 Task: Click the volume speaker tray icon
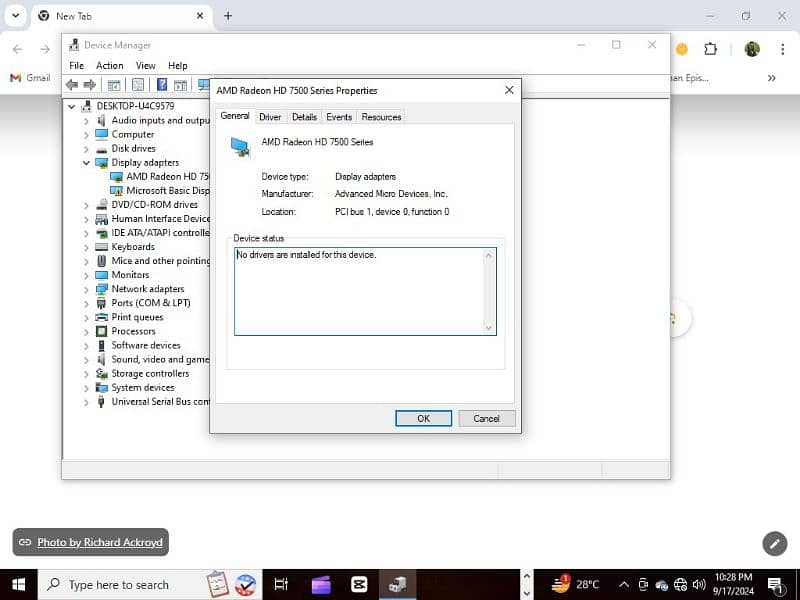point(699,585)
